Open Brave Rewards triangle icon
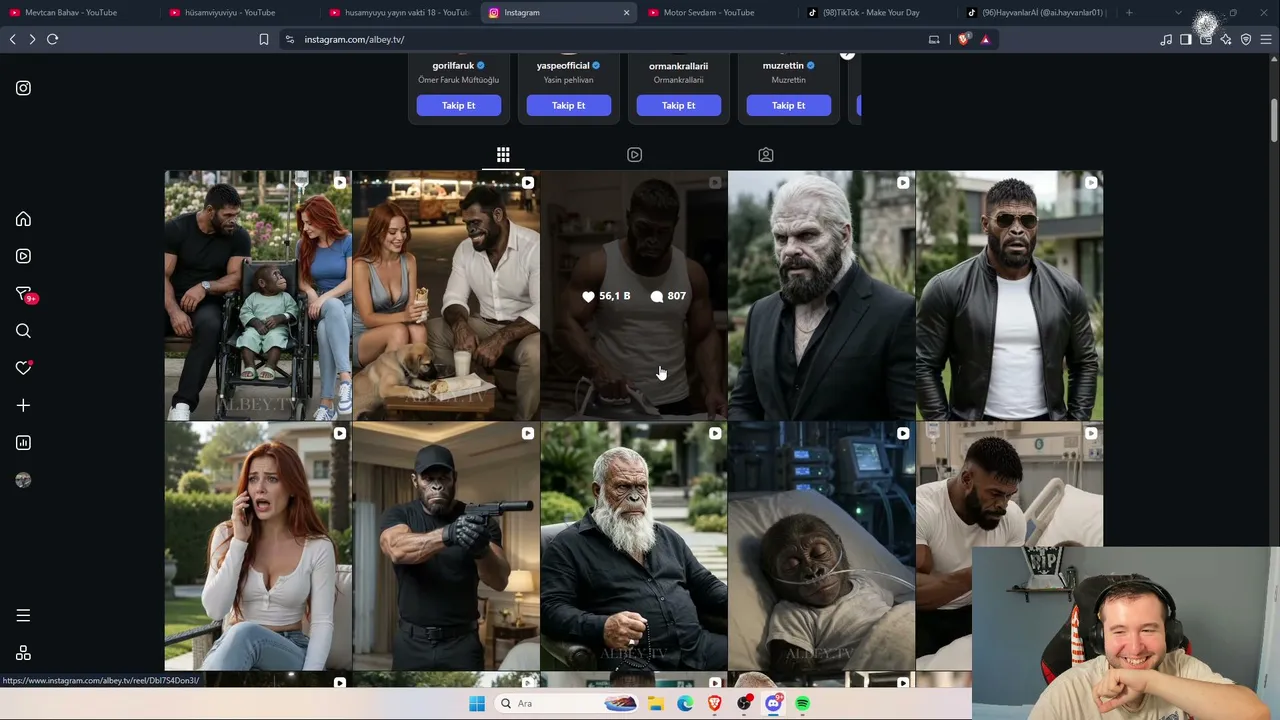Viewport: 1280px width, 720px height. point(985,39)
